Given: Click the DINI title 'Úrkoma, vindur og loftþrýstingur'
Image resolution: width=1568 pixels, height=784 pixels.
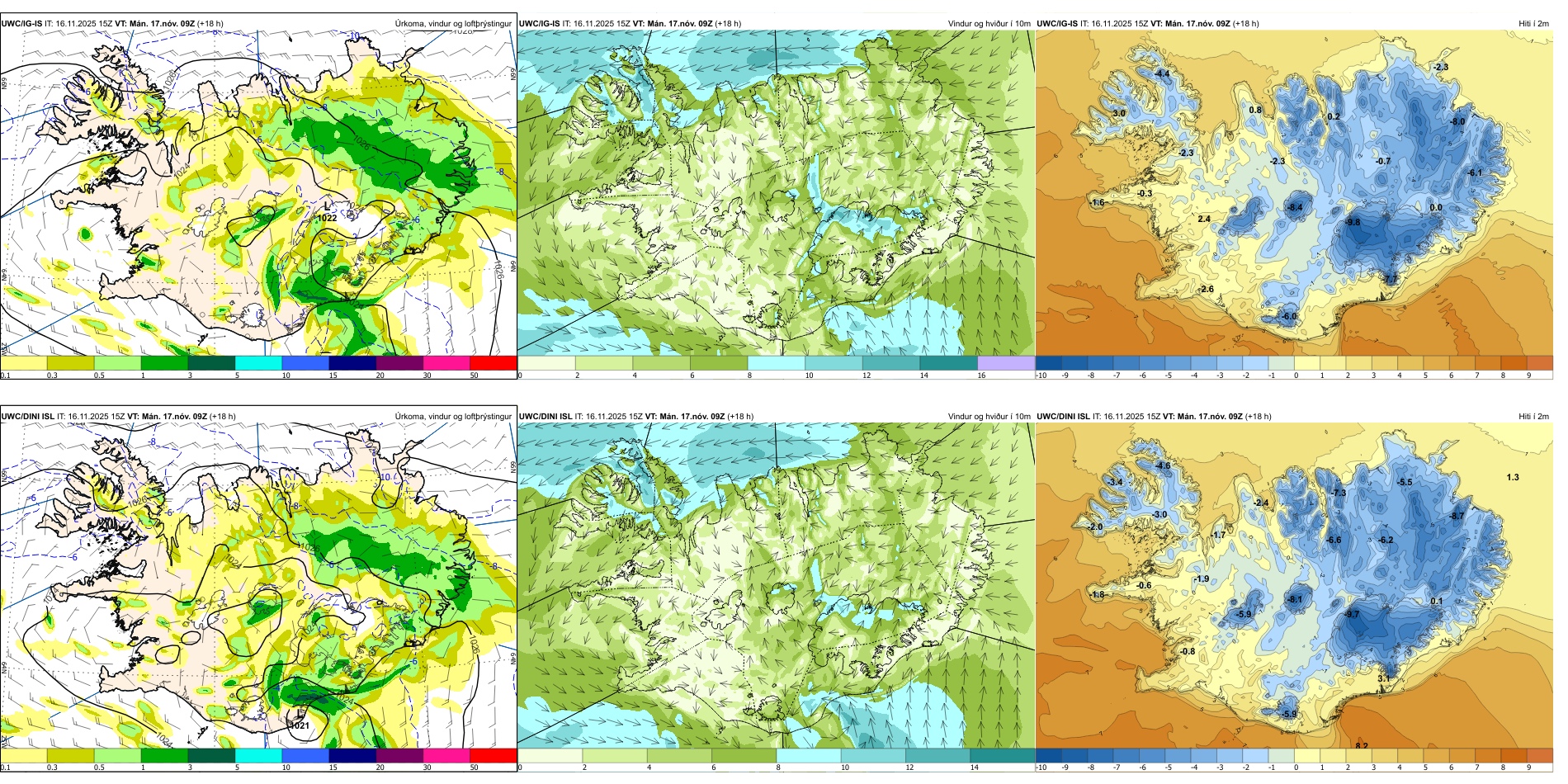Looking at the screenshot, I should (453, 417).
